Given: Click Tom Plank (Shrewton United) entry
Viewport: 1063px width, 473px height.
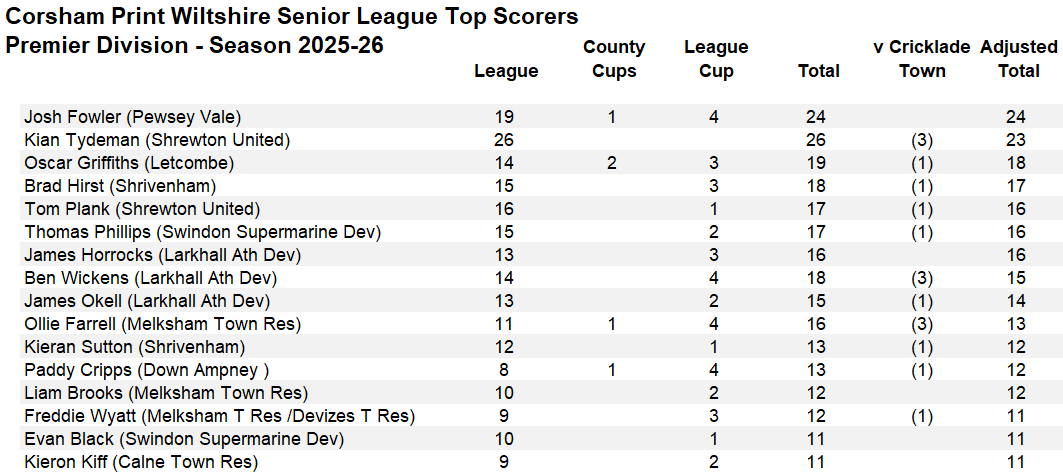Looking at the screenshot, I should (x=142, y=209).
